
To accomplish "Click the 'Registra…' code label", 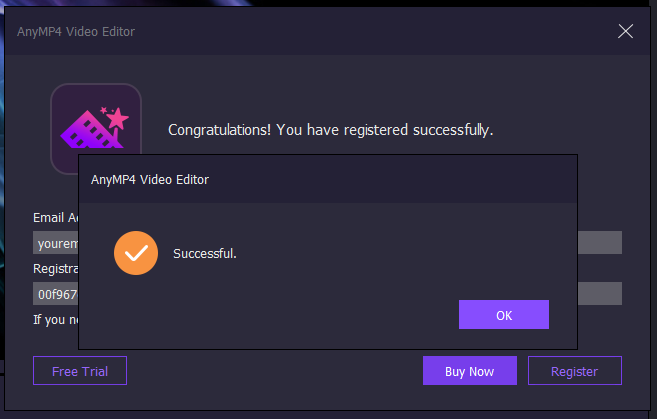I will click(x=56, y=269).
